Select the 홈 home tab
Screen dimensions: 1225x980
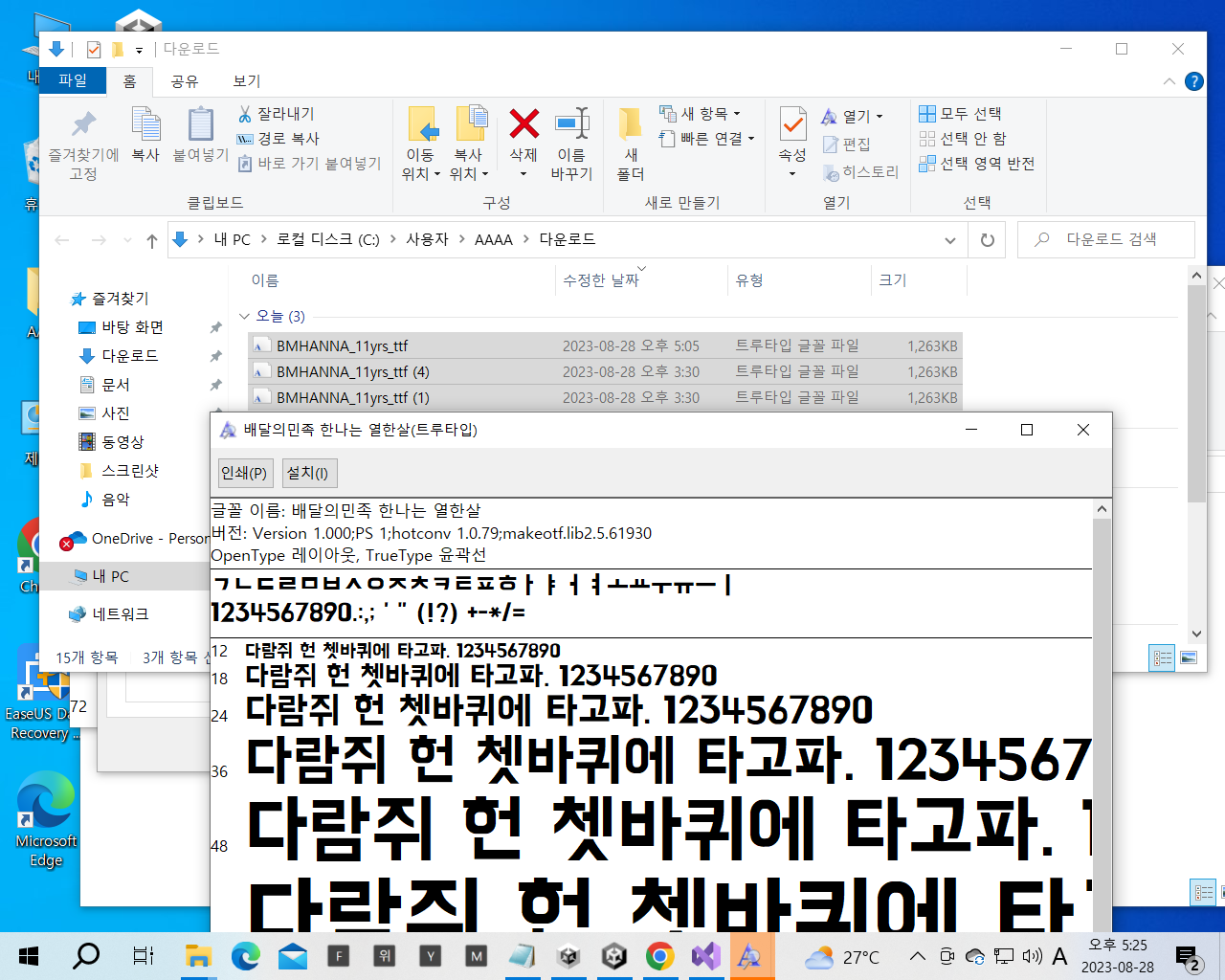point(130,81)
